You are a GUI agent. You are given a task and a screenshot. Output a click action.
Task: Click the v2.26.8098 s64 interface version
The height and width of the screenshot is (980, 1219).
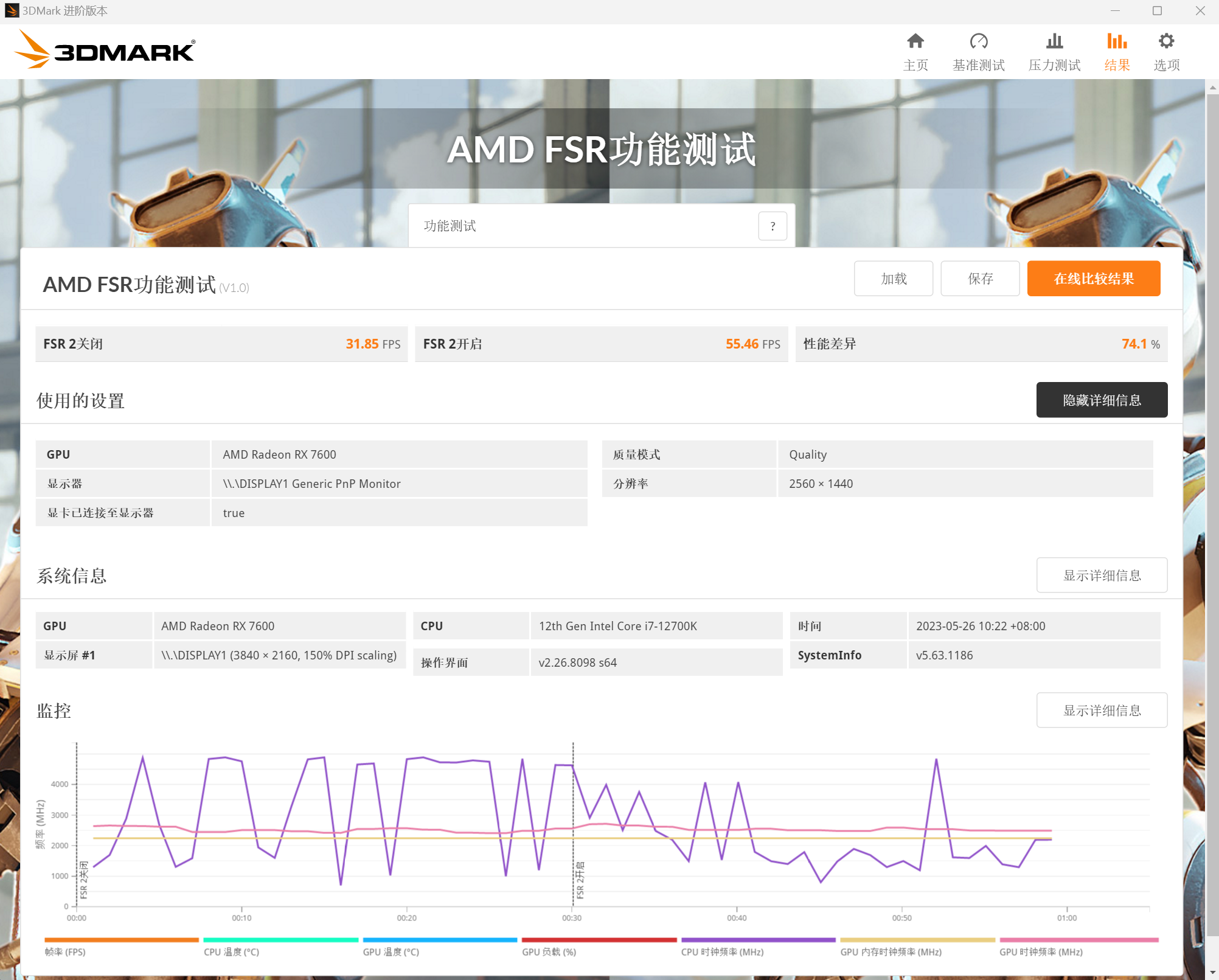(x=656, y=662)
